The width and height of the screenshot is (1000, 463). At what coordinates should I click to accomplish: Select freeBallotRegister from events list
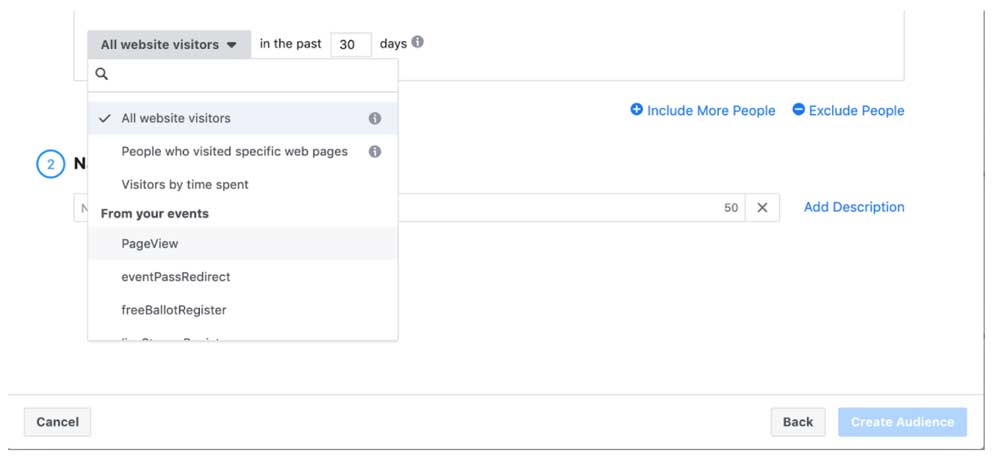(x=174, y=310)
